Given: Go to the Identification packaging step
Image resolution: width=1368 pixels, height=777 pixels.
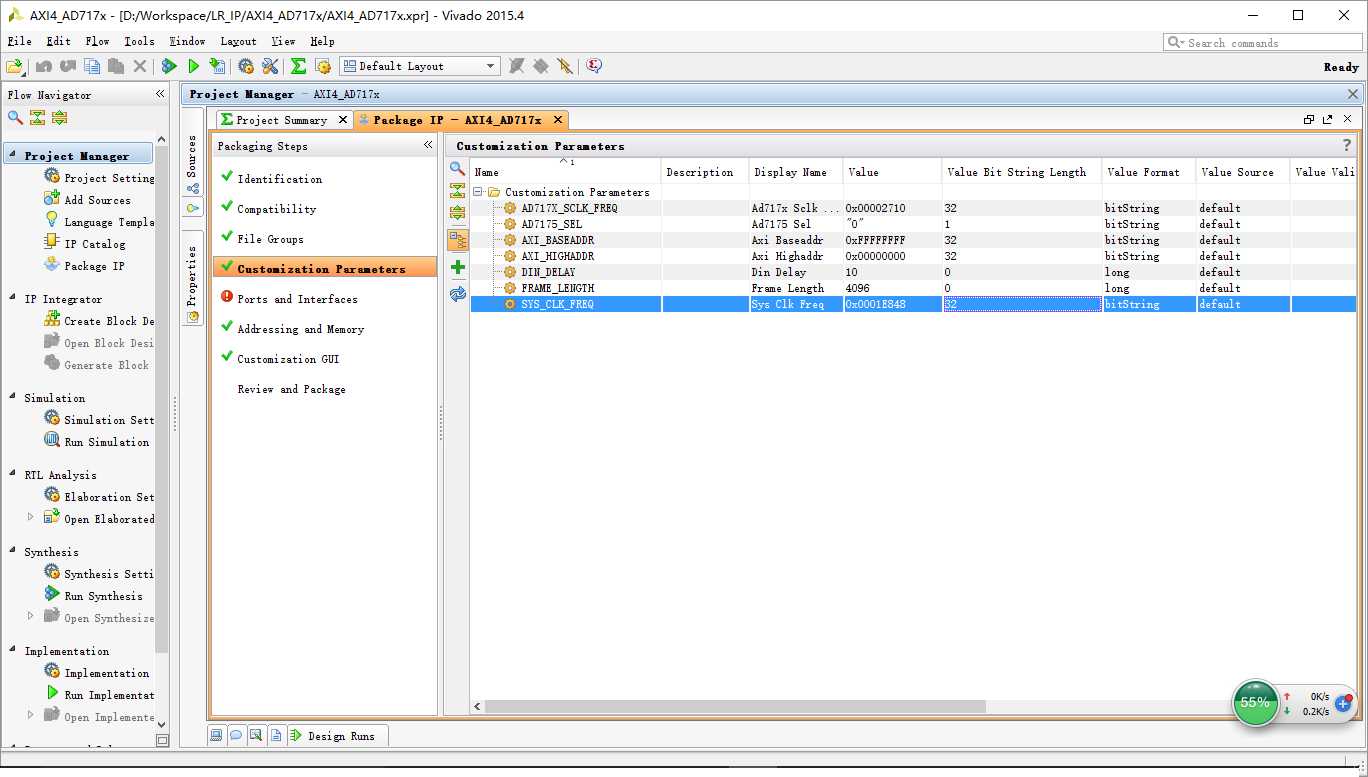Looking at the screenshot, I should tap(279, 179).
